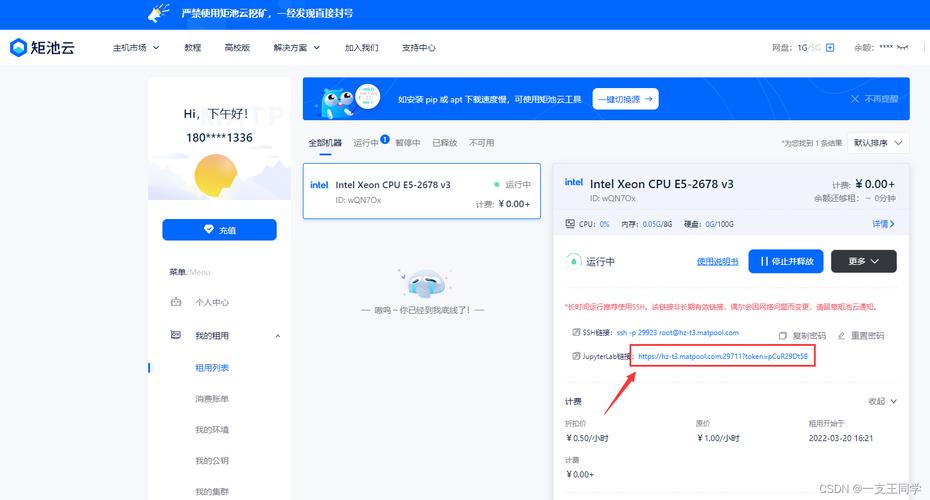Screen dimensions: 930x500
Task: Click the phone number 180****1336
Action: (219, 138)
